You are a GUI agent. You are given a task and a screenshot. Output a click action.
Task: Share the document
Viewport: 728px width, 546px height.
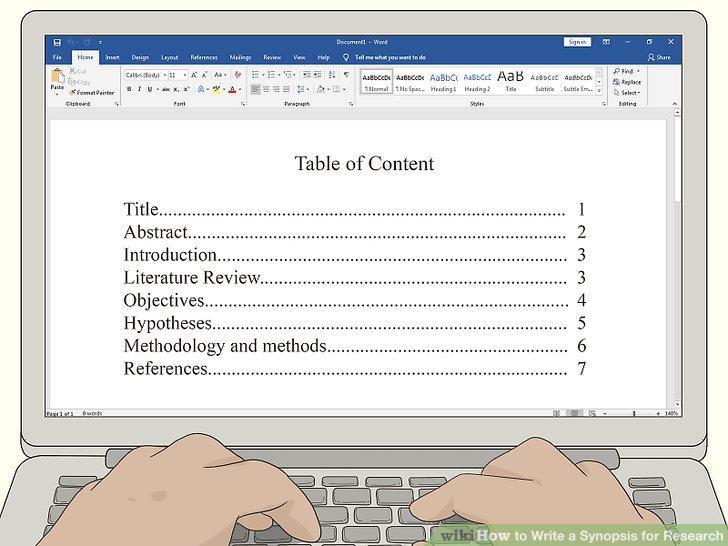[659, 57]
